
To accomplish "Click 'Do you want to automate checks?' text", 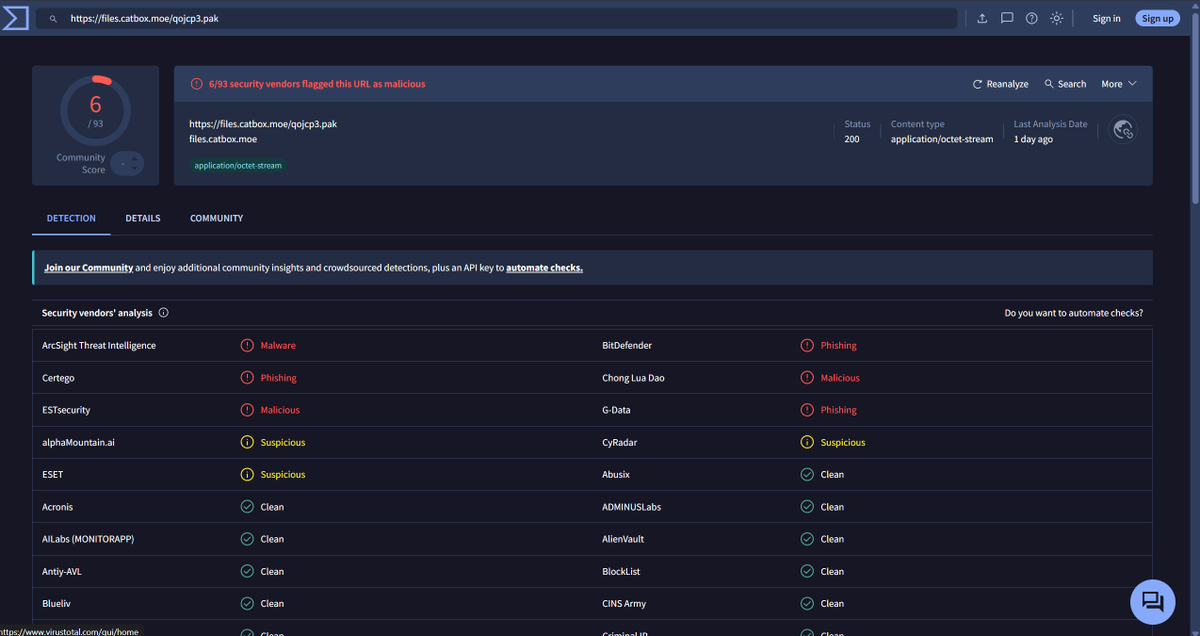I will (x=1074, y=313).
